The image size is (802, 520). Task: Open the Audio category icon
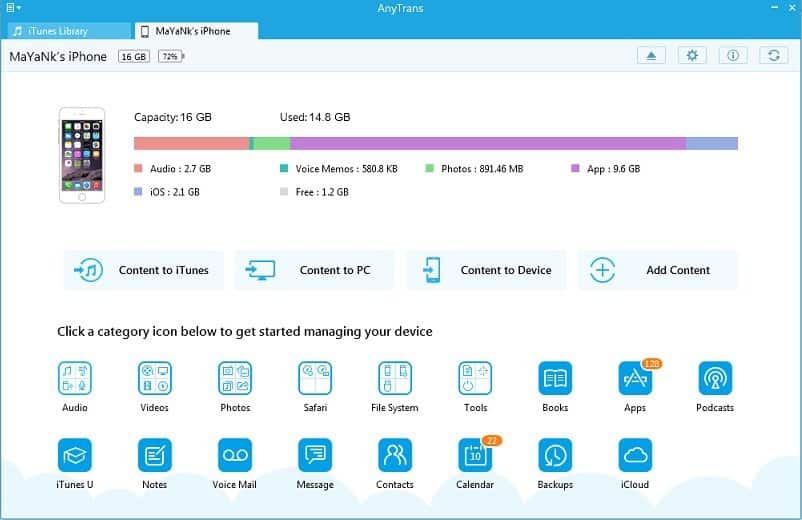coord(75,378)
